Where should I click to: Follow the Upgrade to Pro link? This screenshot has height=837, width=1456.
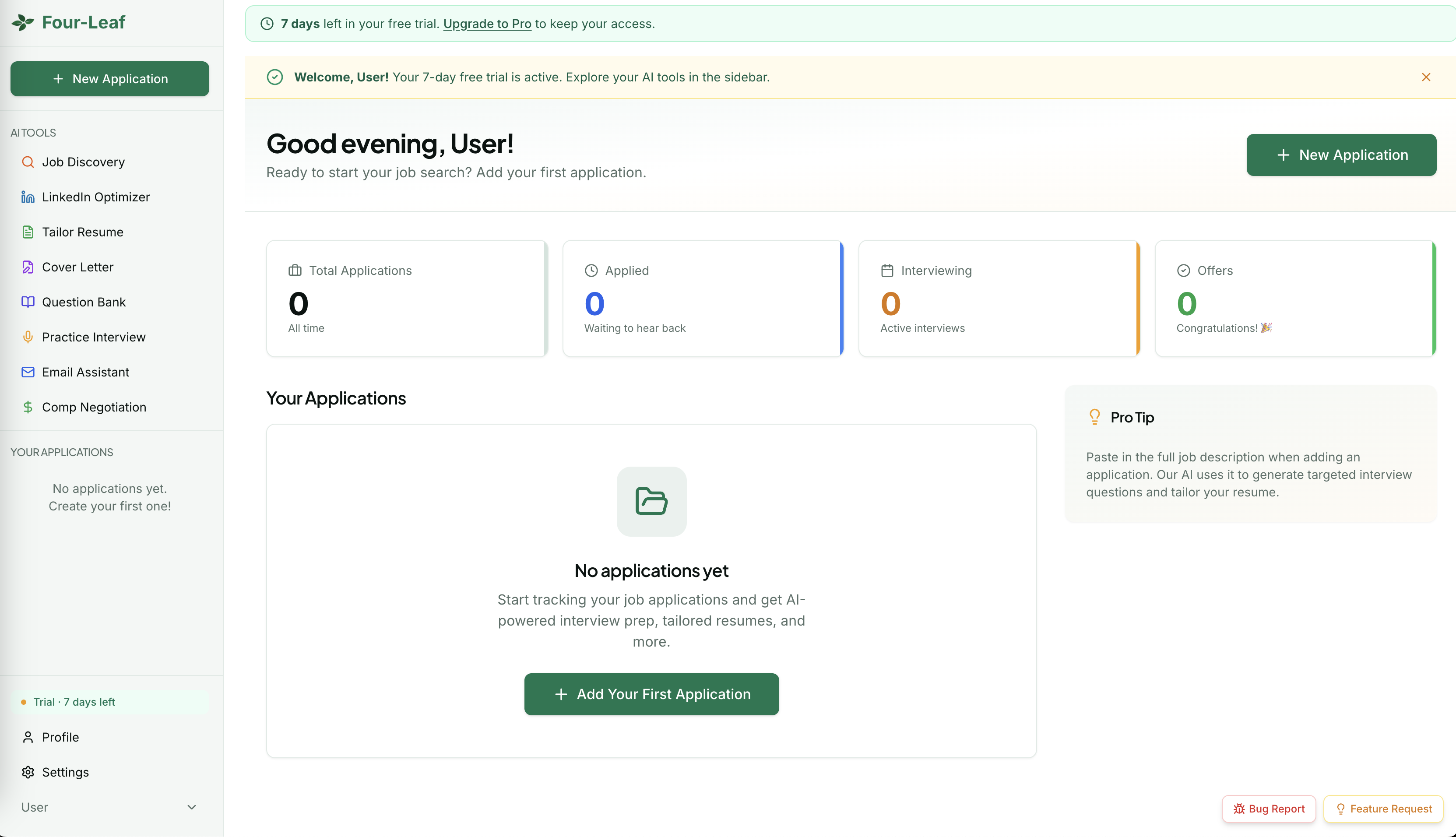[x=487, y=24]
